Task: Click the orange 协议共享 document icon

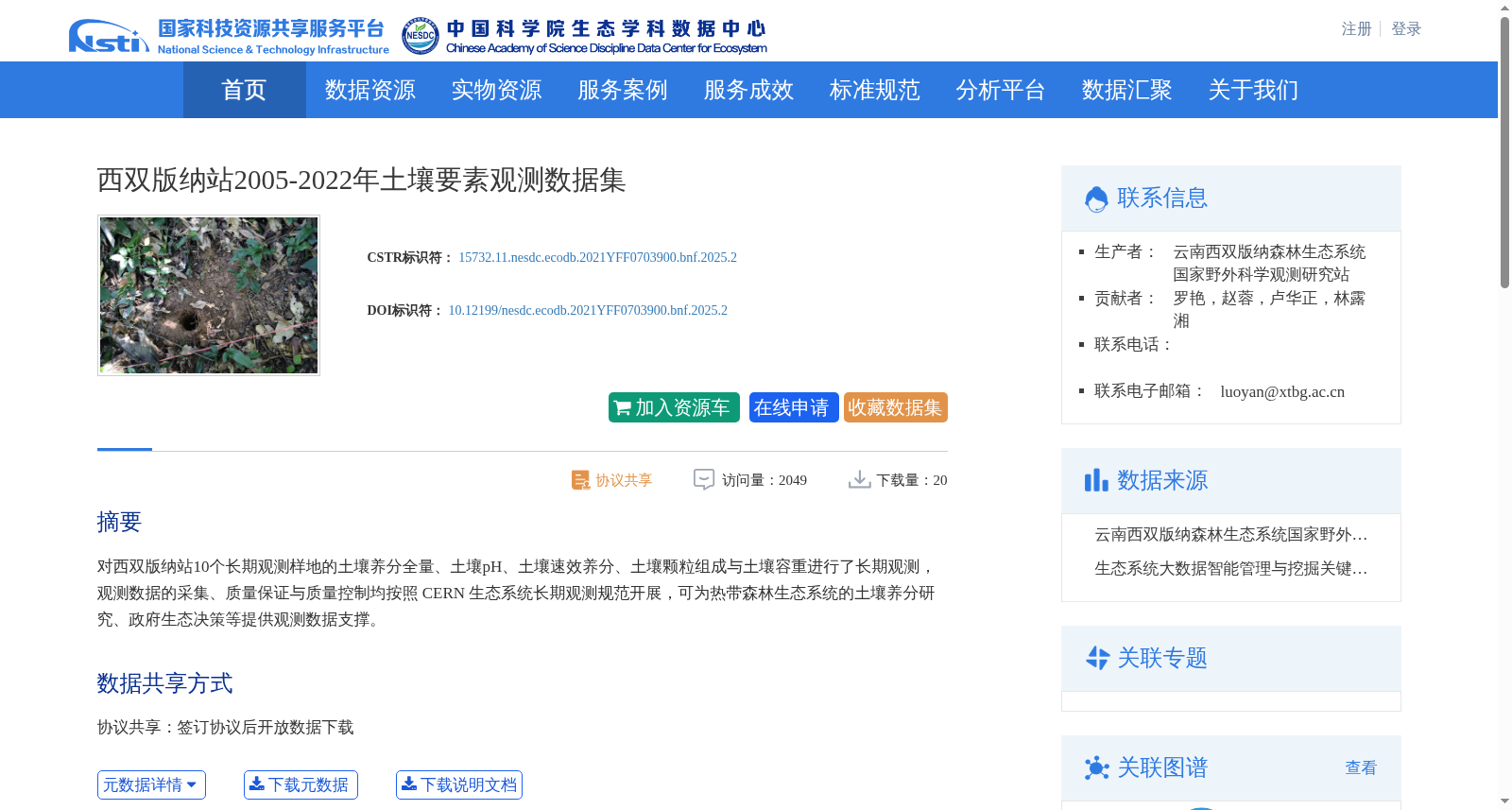Action: point(580,480)
